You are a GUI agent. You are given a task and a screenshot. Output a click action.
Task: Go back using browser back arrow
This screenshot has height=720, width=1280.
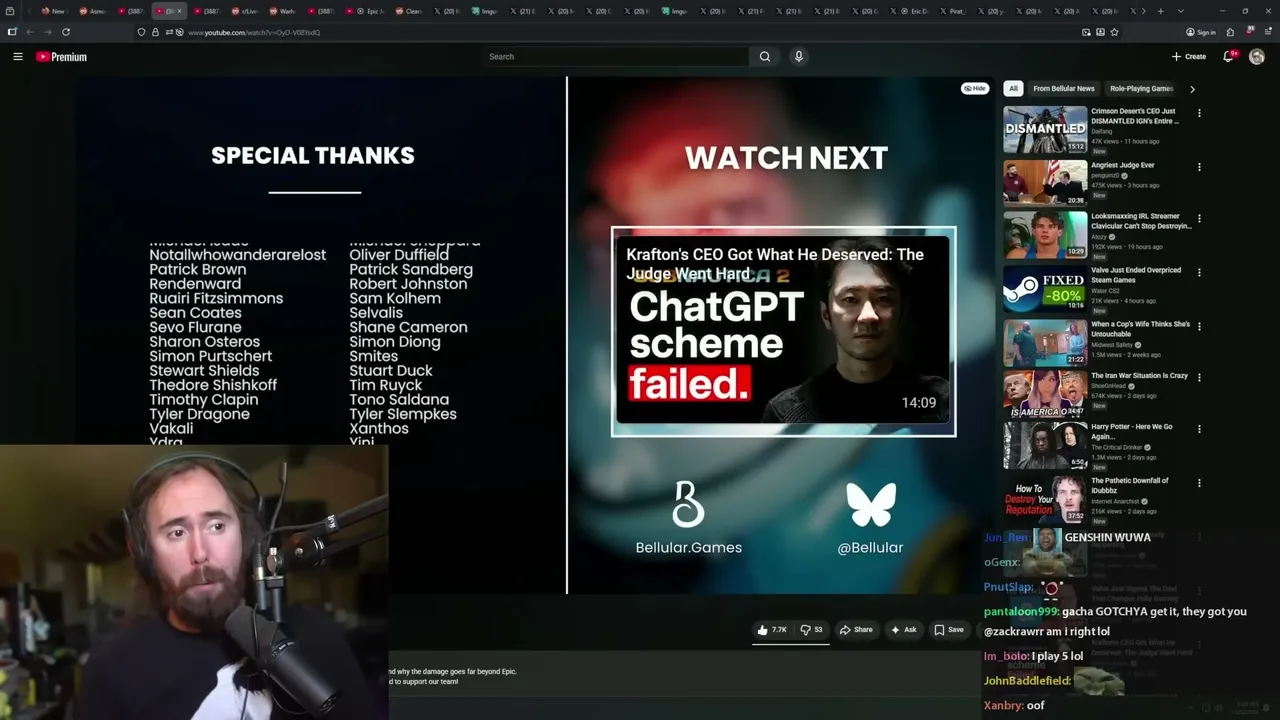30,32
